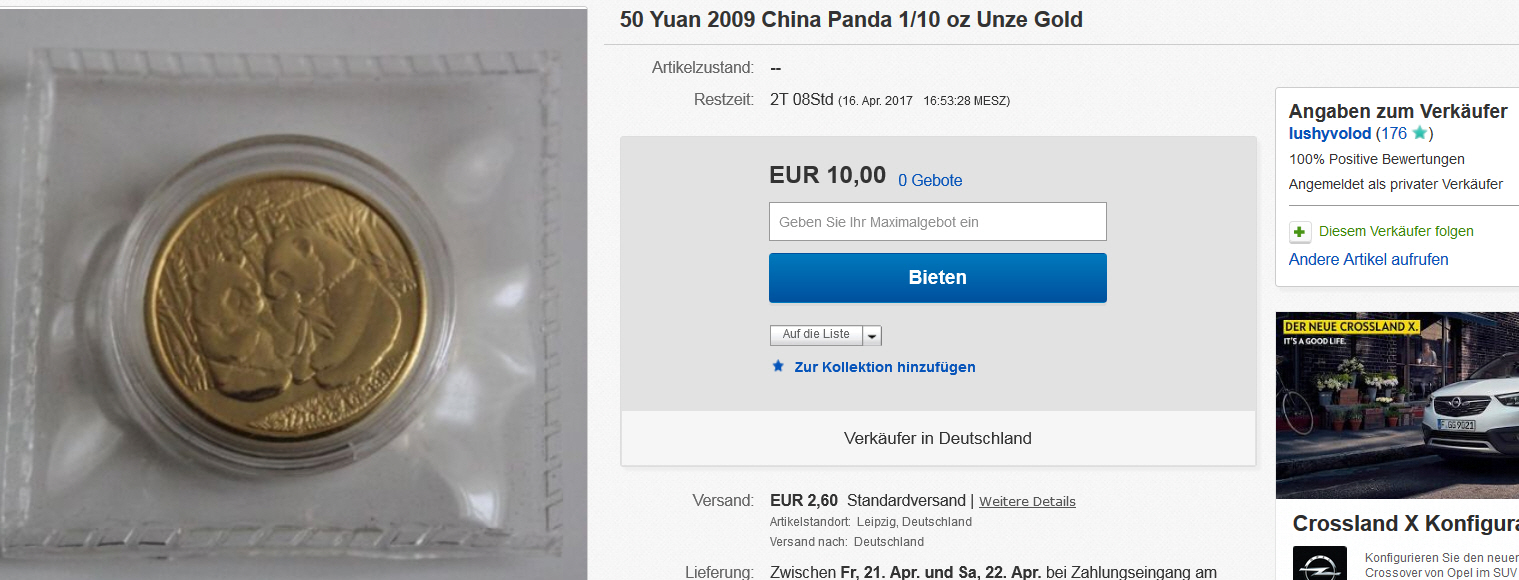
Task: Click Zur Kollektion hinzufügen link
Action: (x=885, y=367)
